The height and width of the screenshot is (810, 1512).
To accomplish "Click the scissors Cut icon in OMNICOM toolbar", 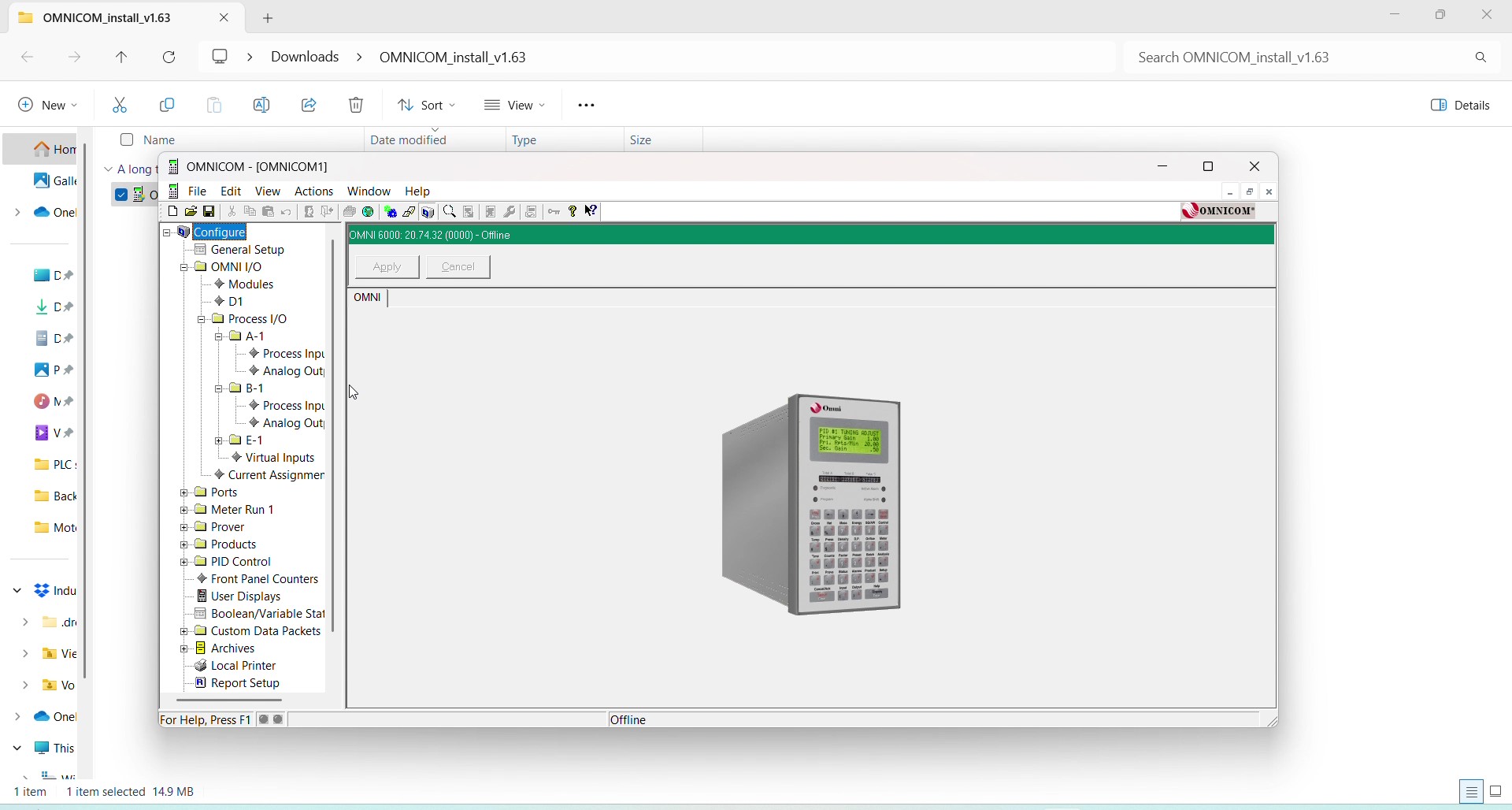I will pos(232,212).
